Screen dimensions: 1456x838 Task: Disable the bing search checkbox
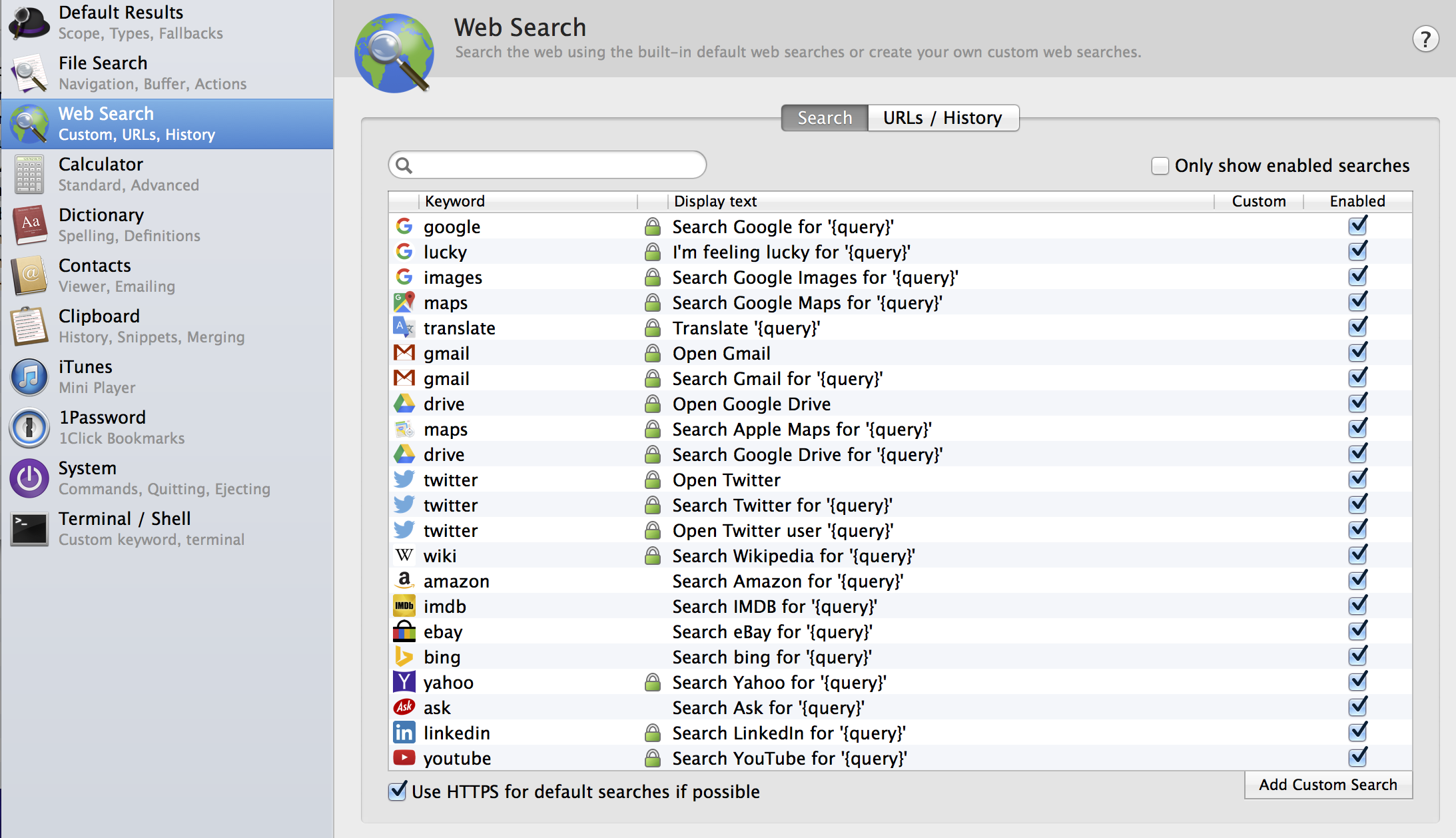coord(1357,657)
